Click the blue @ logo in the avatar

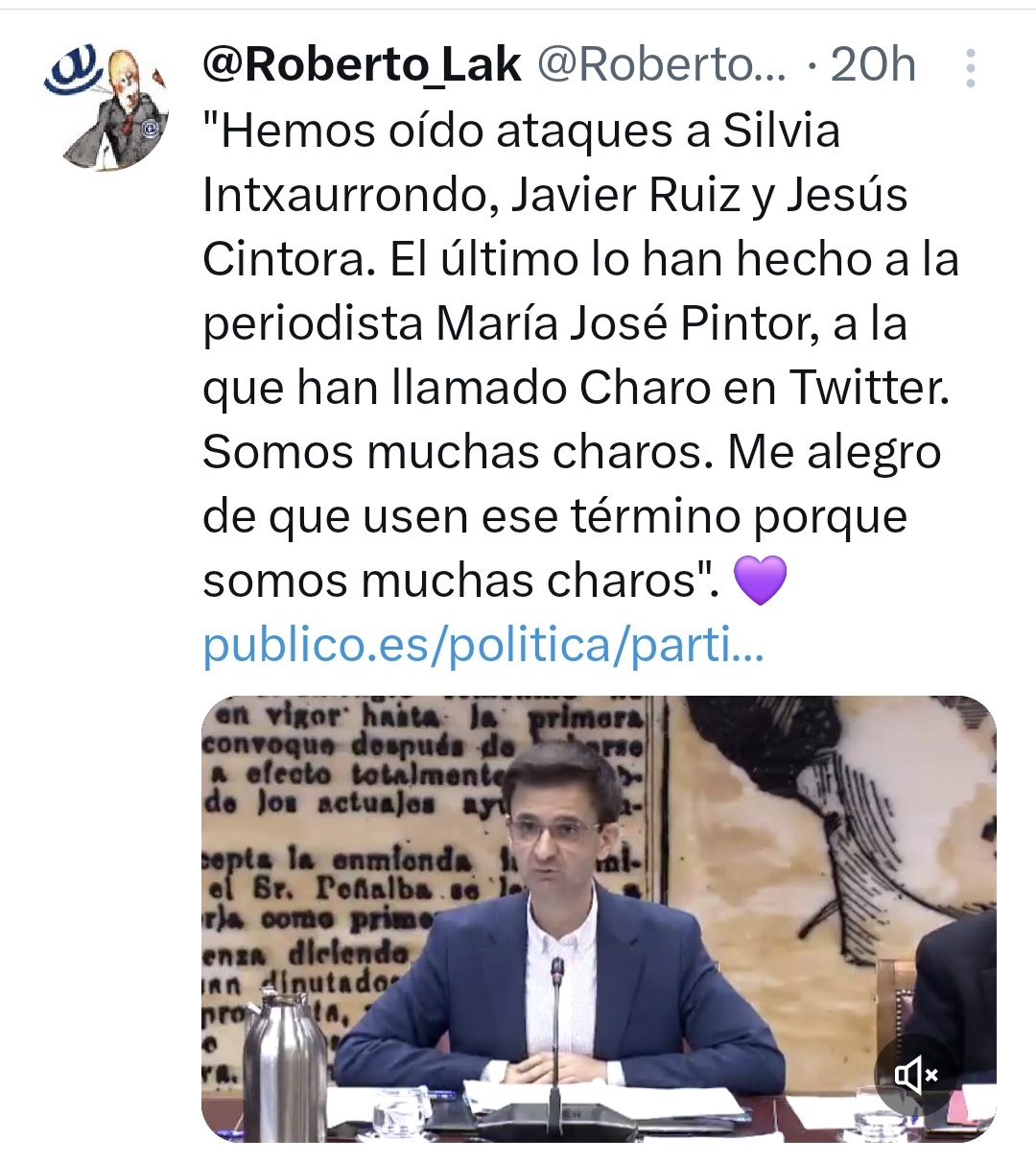point(73,68)
